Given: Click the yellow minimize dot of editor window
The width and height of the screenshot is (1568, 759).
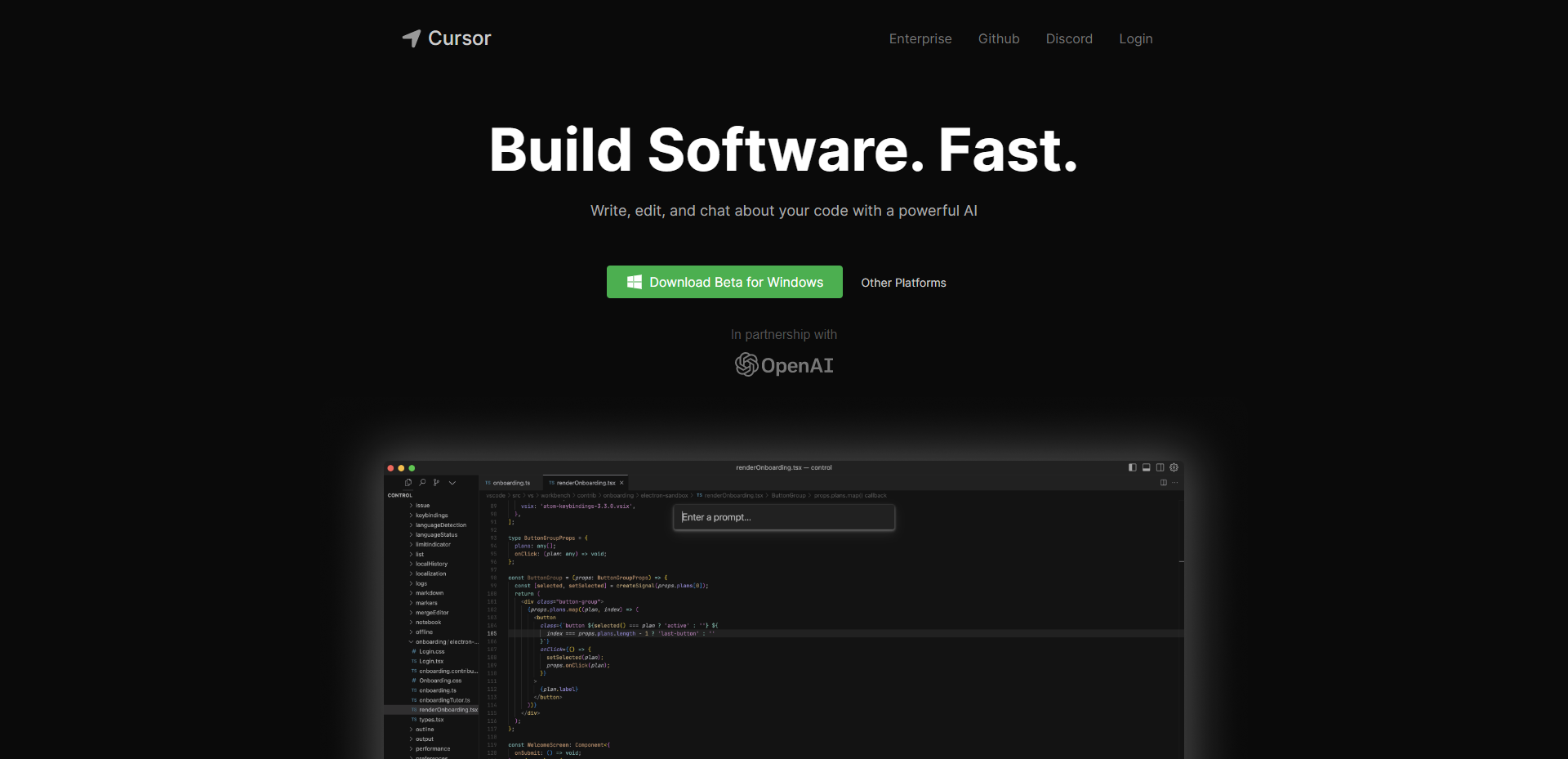Looking at the screenshot, I should tap(401, 468).
